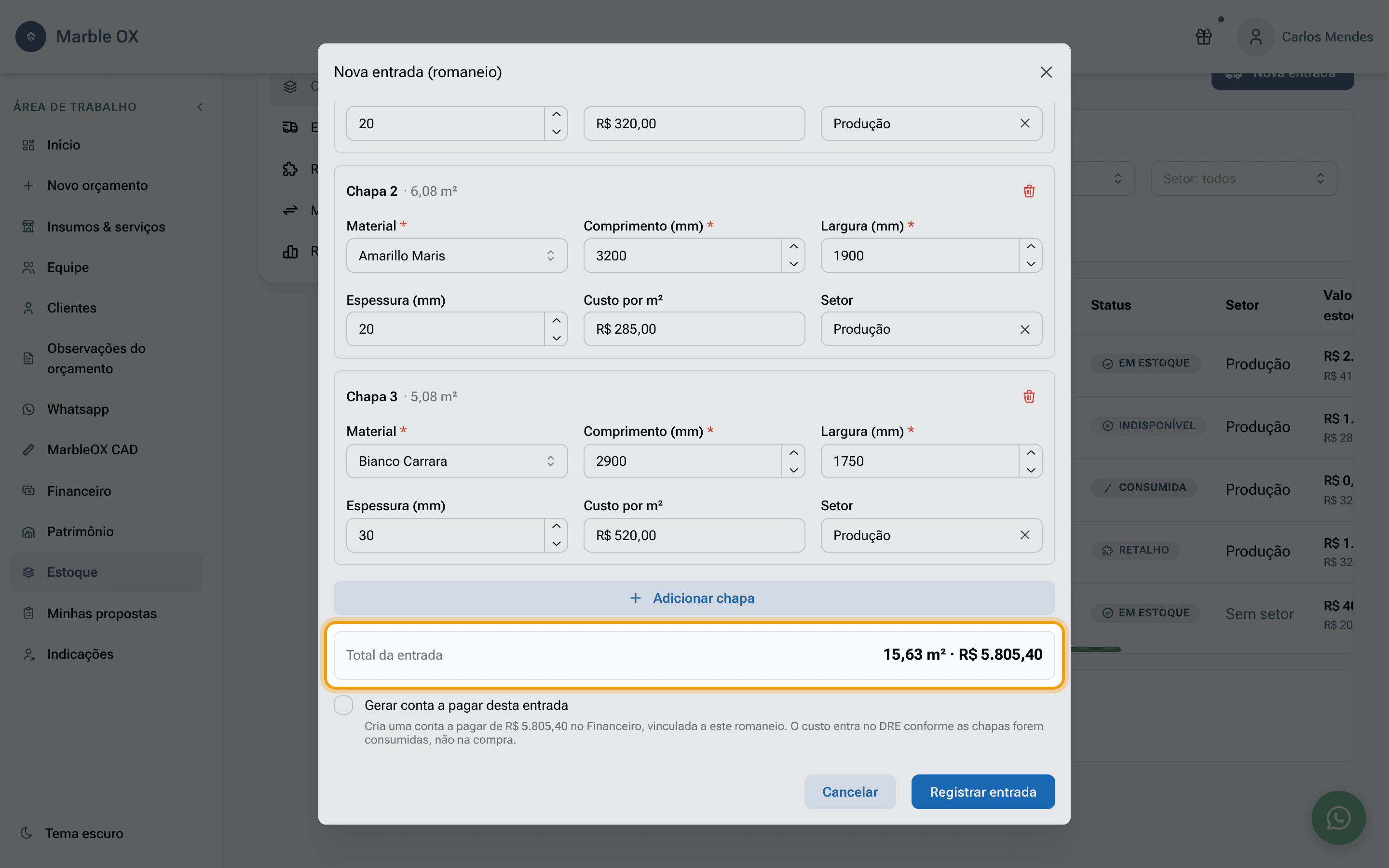
Task: Open Financeiro in the sidebar
Action: pyautogui.click(x=106, y=491)
